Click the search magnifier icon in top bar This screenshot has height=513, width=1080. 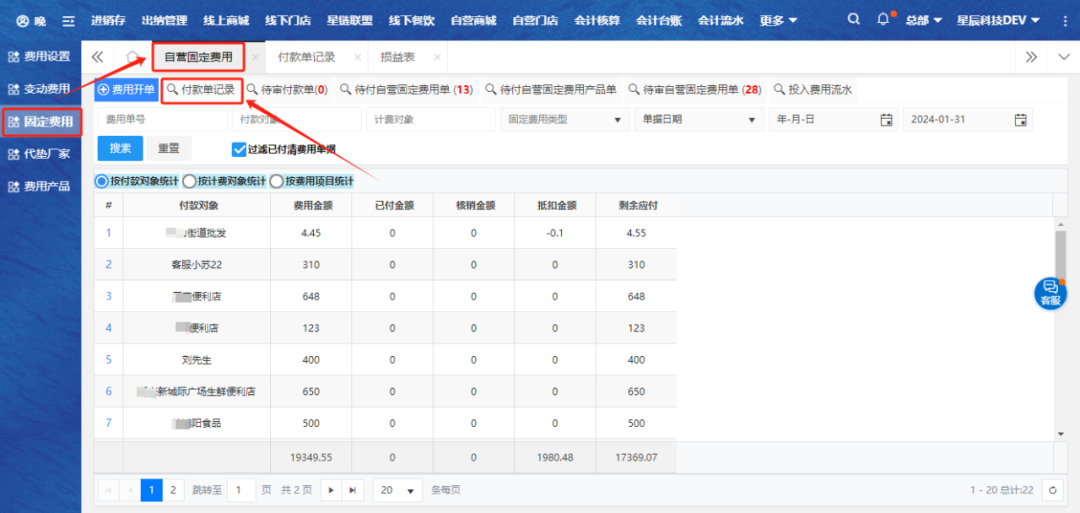[852, 20]
